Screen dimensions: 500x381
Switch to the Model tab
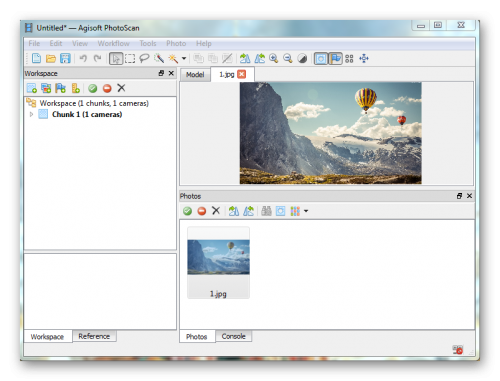coord(195,75)
